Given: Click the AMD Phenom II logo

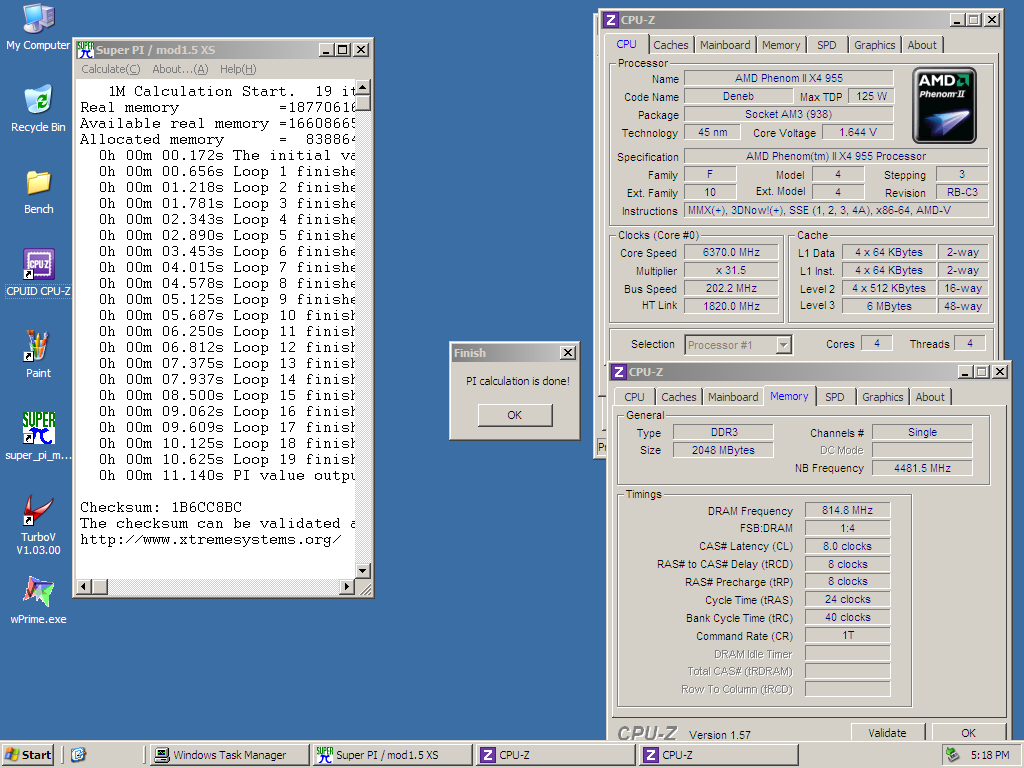Looking at the screenshot, I should pyautogui.click(x=944, y=105).
